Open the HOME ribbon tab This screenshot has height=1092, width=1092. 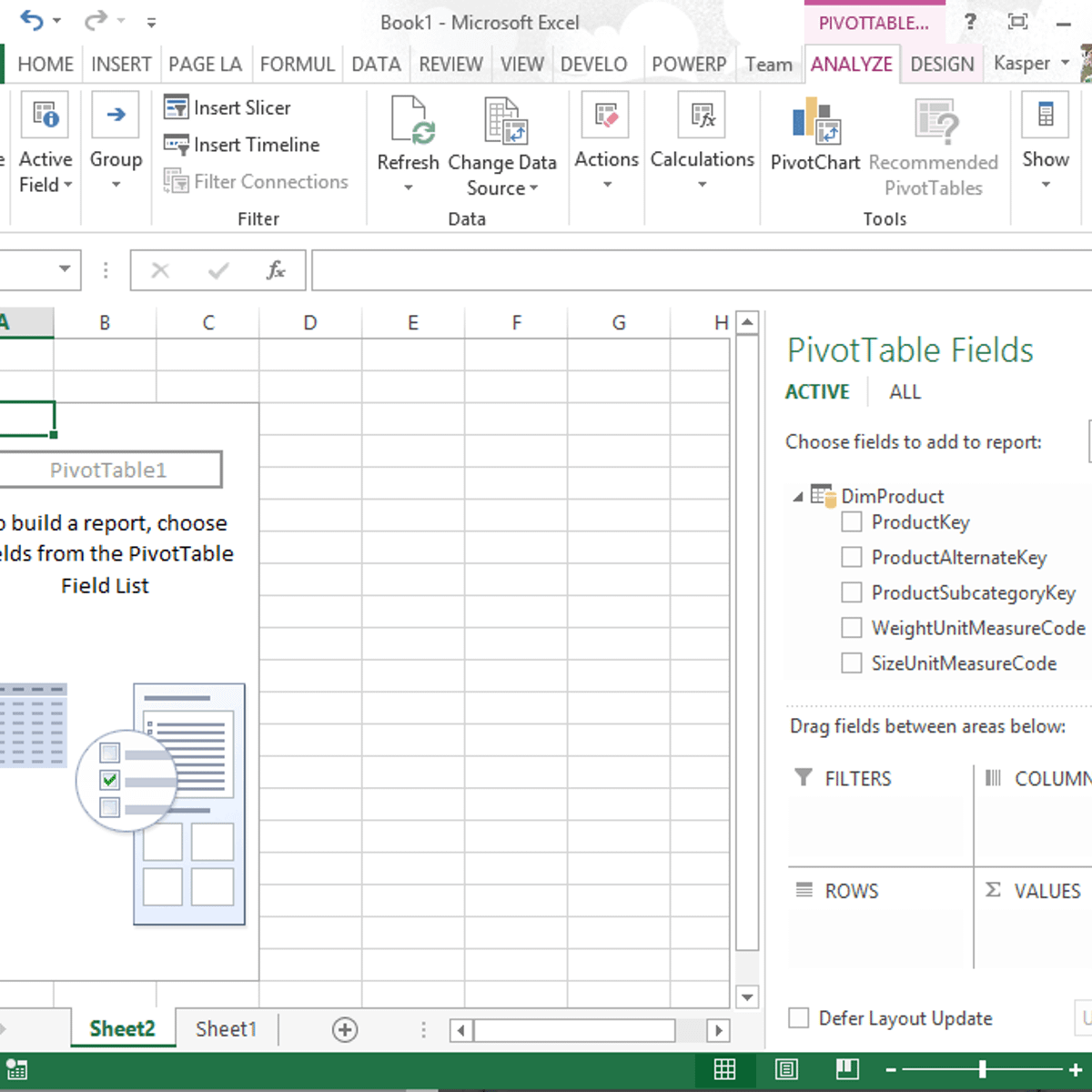pos(45,65)
